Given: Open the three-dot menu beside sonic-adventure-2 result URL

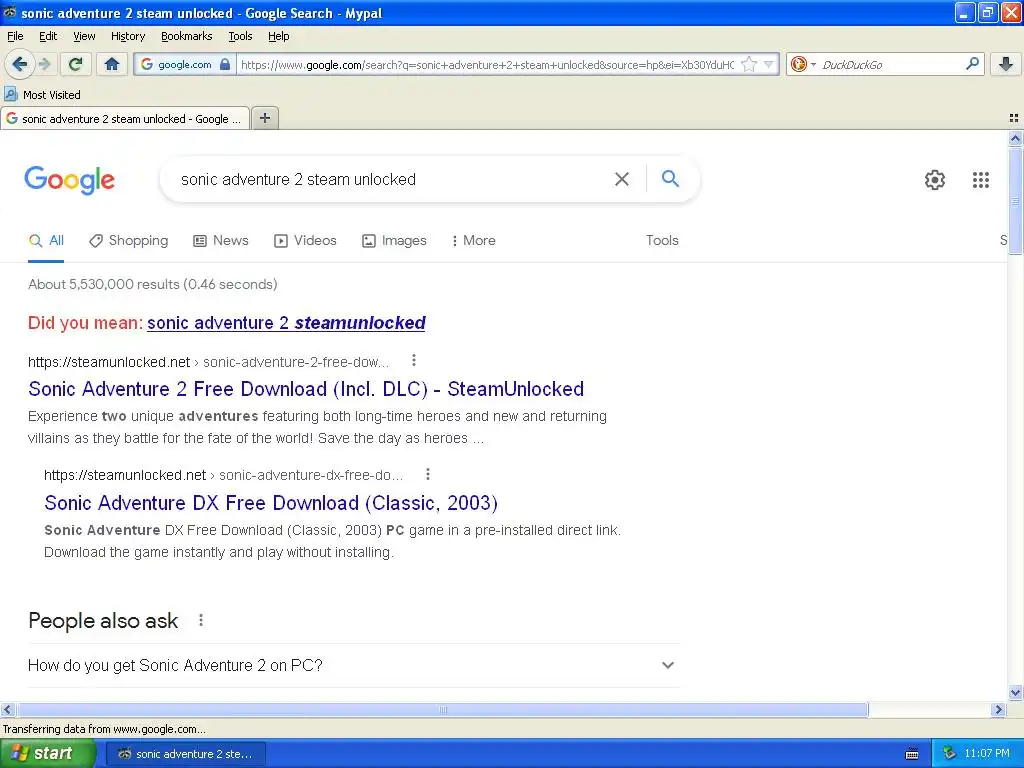Looking at the screenshot, I should click(413, 360).
